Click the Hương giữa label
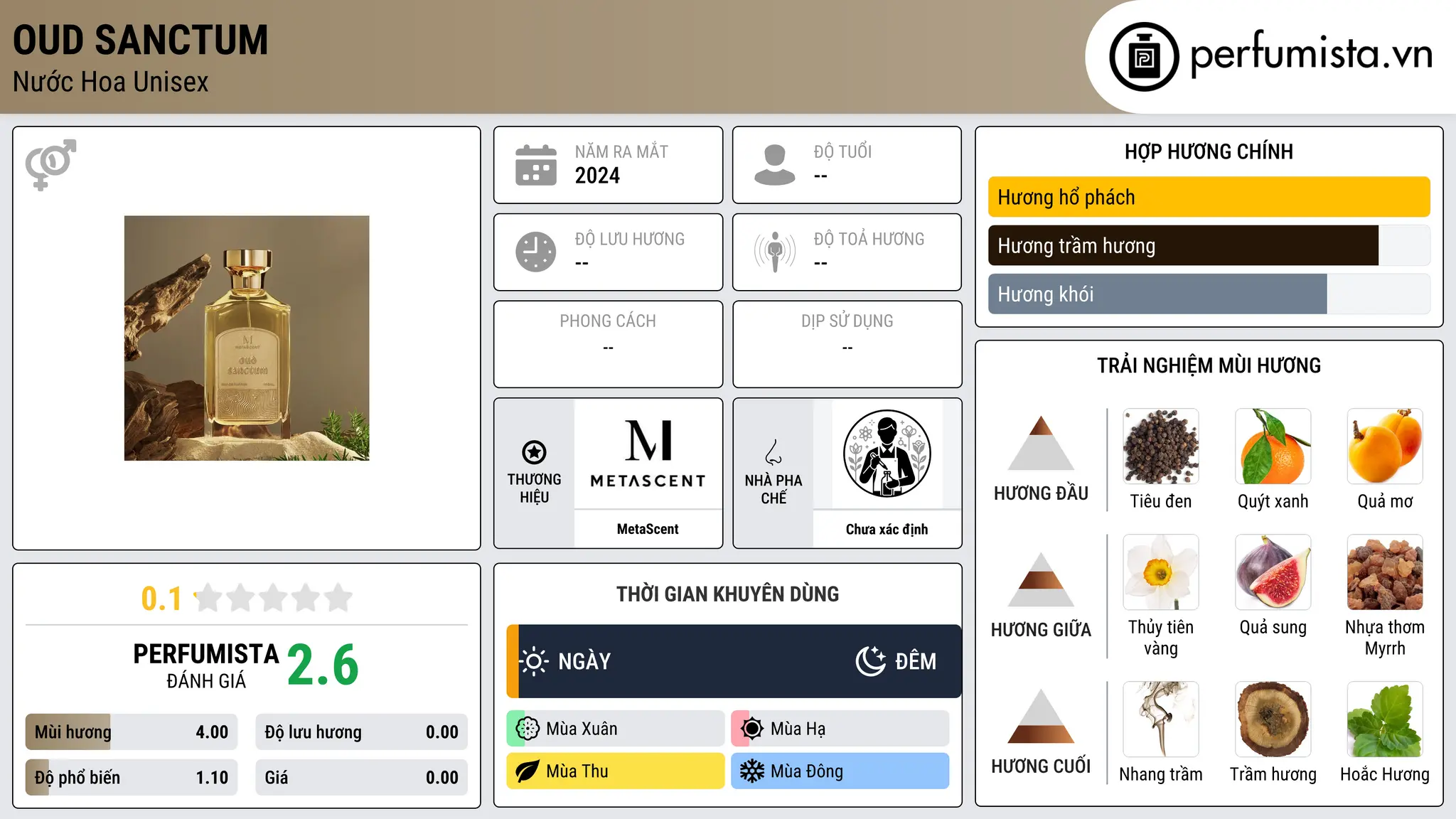 click(1041, 630)
